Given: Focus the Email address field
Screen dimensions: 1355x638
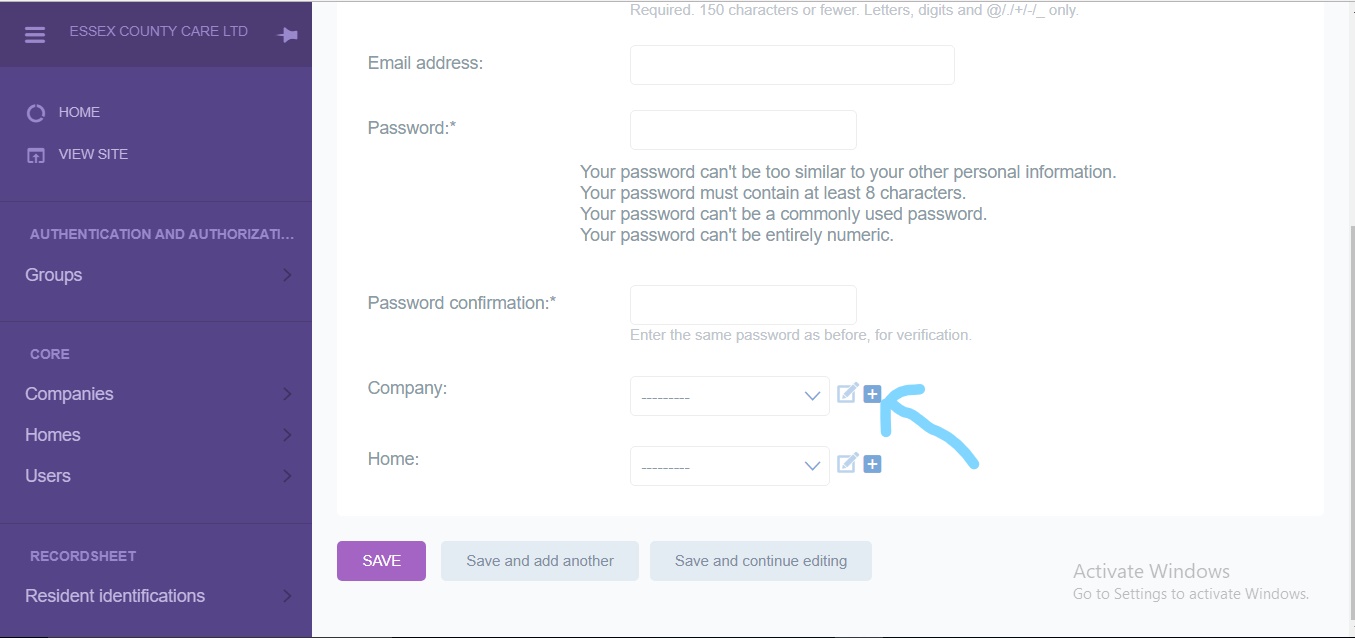Looking at the screenshot, I should point(792,65).
